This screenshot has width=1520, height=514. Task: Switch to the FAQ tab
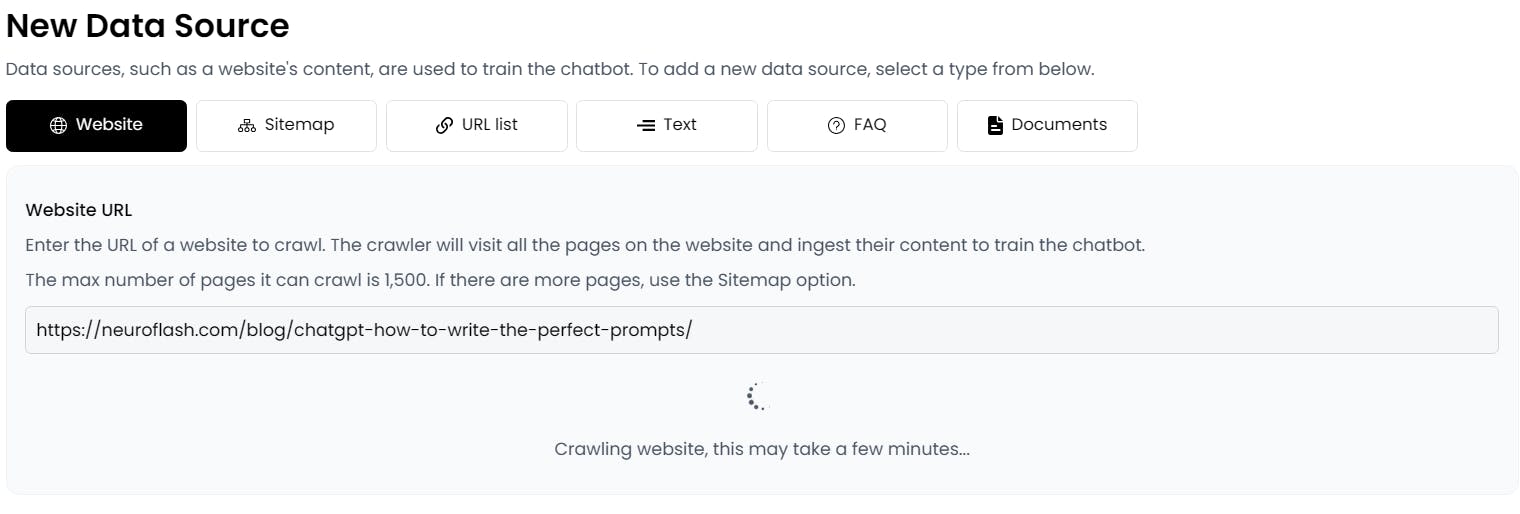coord(857,125)
